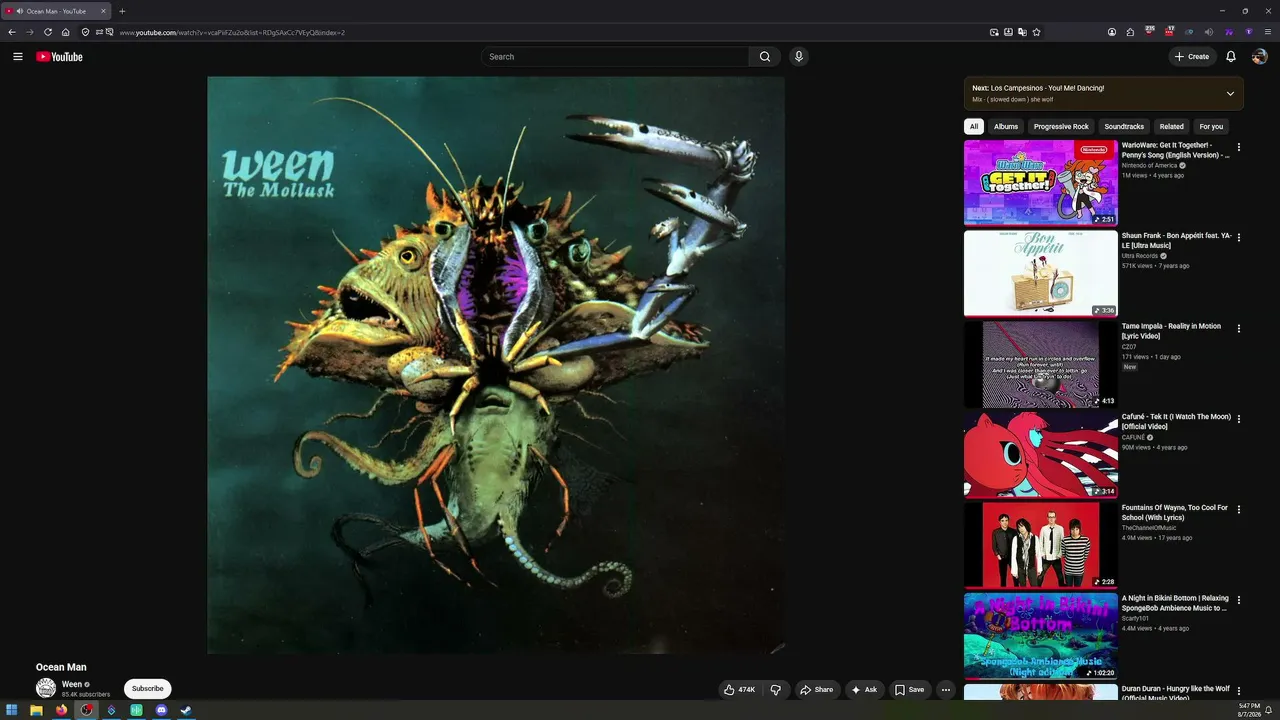Open a new browser tab
The width and height of the screenshot is (1280, 720).
122,11
